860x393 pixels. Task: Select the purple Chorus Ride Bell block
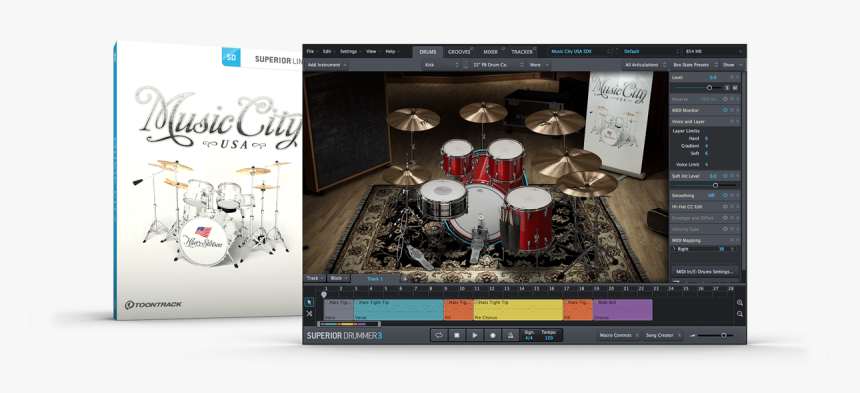623,310
